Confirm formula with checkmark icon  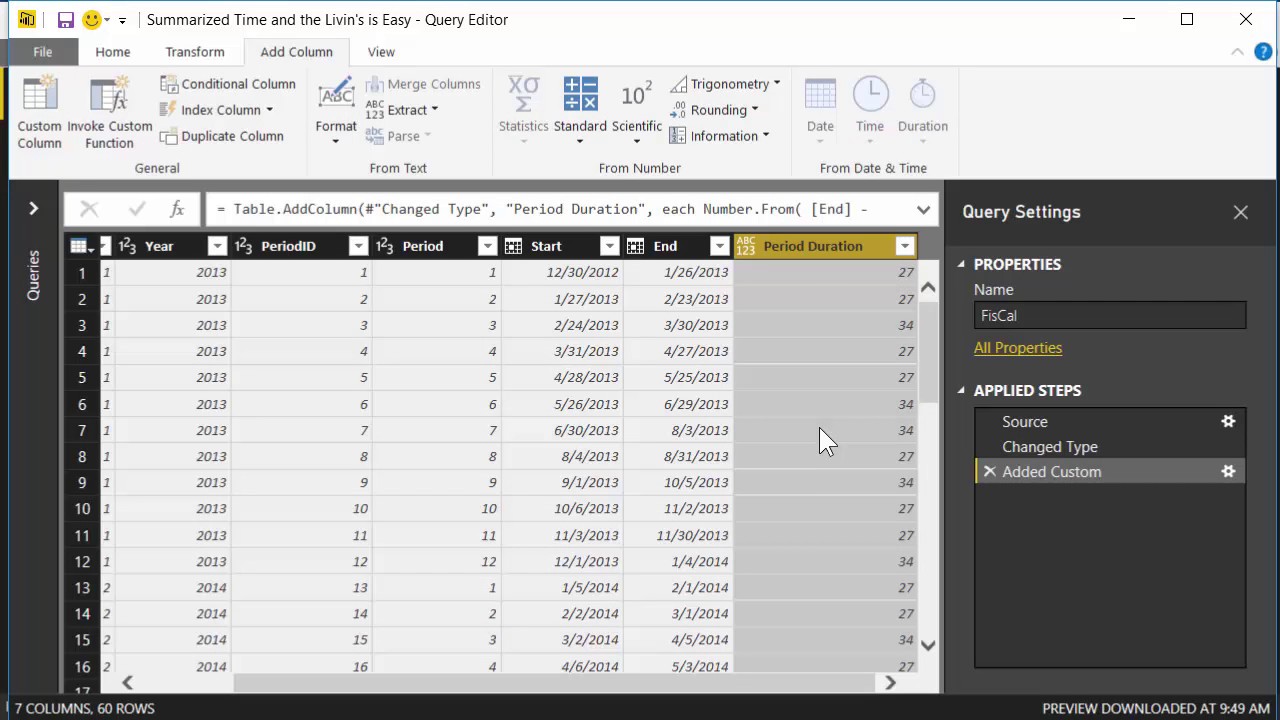(137, 209)
